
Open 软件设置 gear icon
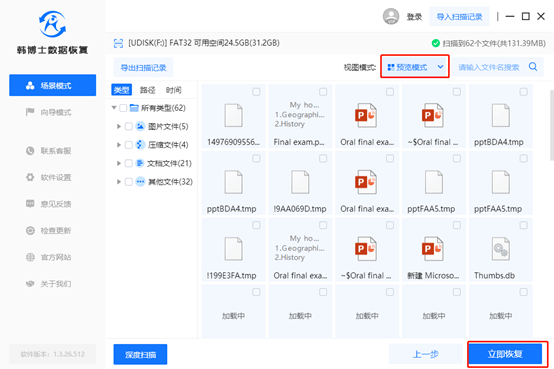(30, 177)
